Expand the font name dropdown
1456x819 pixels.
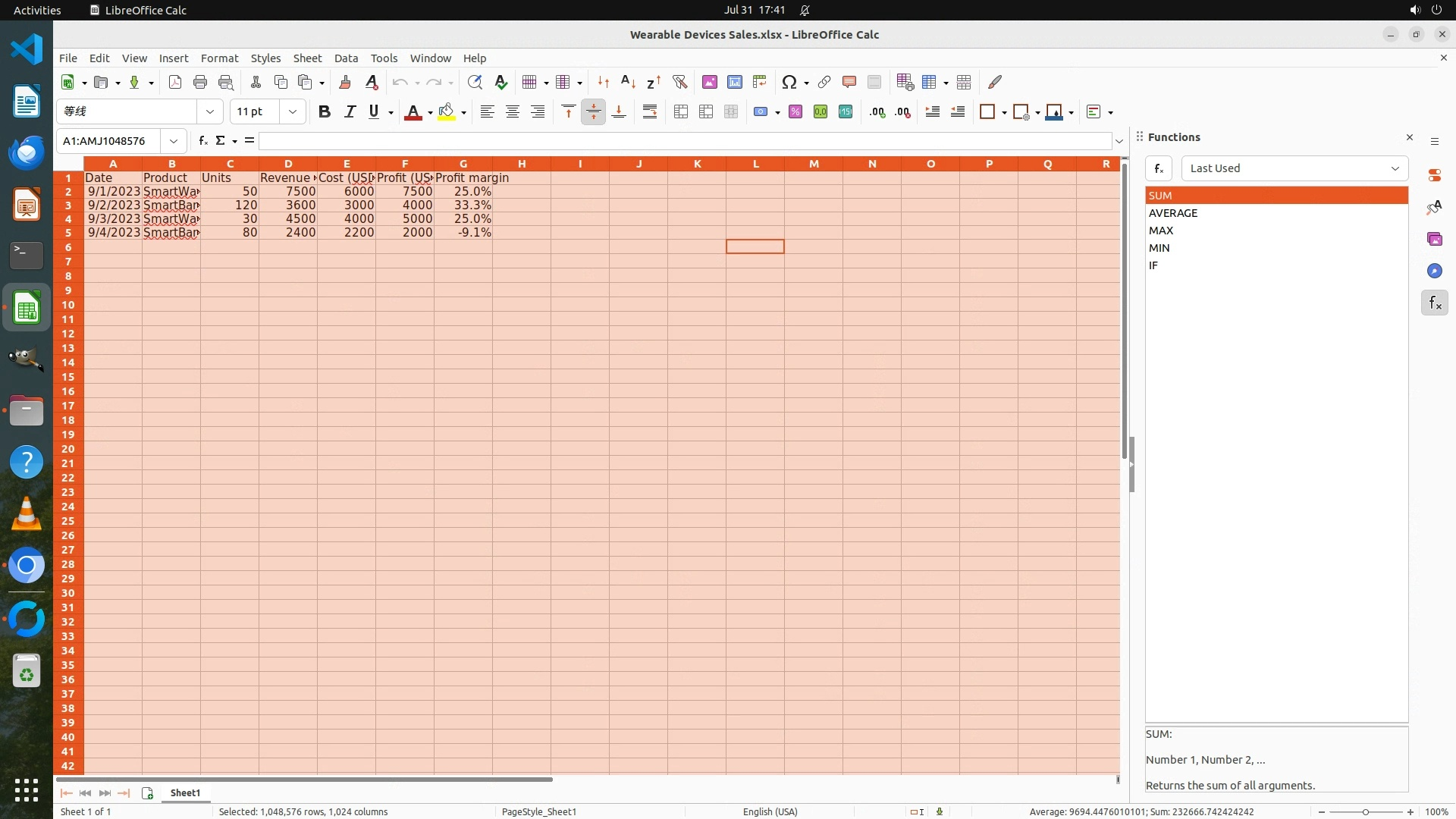210,111
